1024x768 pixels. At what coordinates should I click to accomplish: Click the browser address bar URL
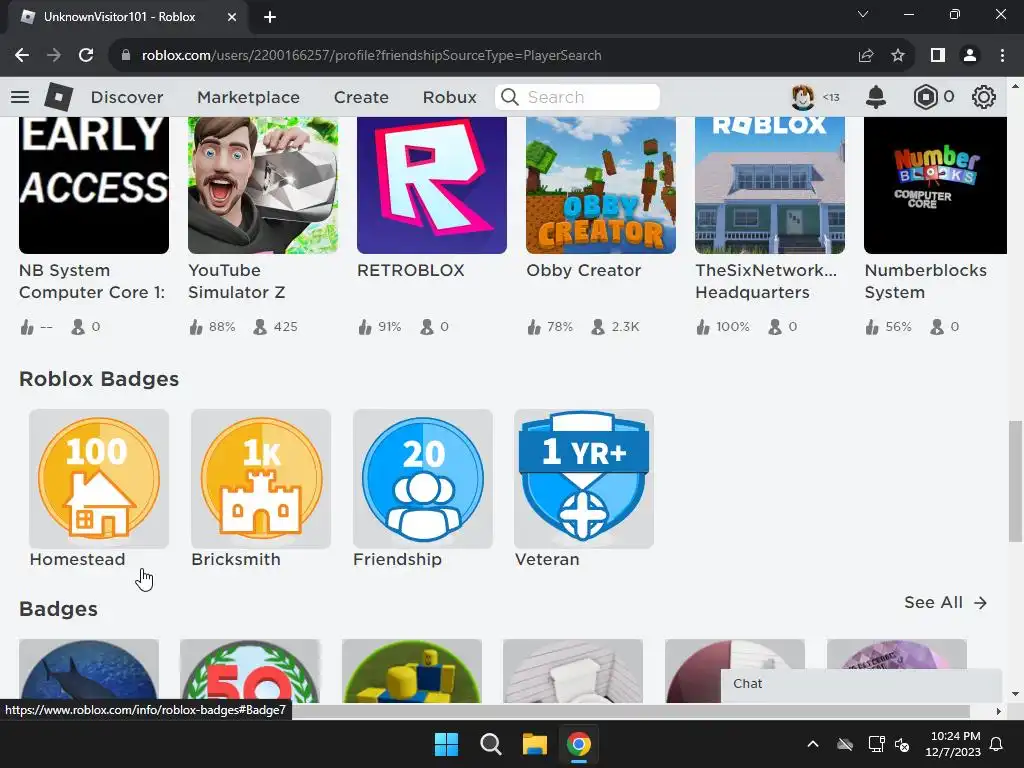pyautogui.click(x=371, y=56)
